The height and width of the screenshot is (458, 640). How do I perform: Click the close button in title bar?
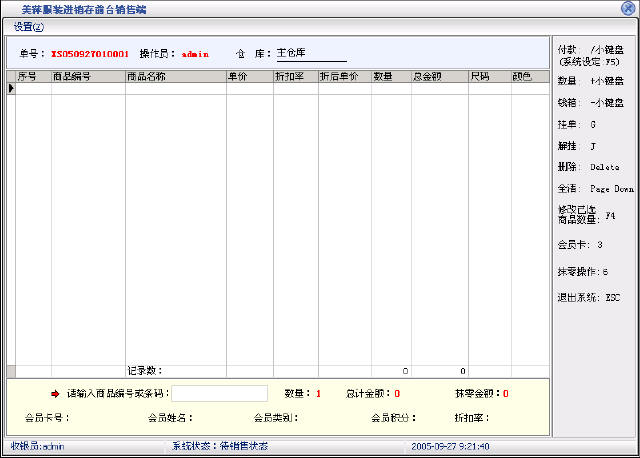[627, 8]
